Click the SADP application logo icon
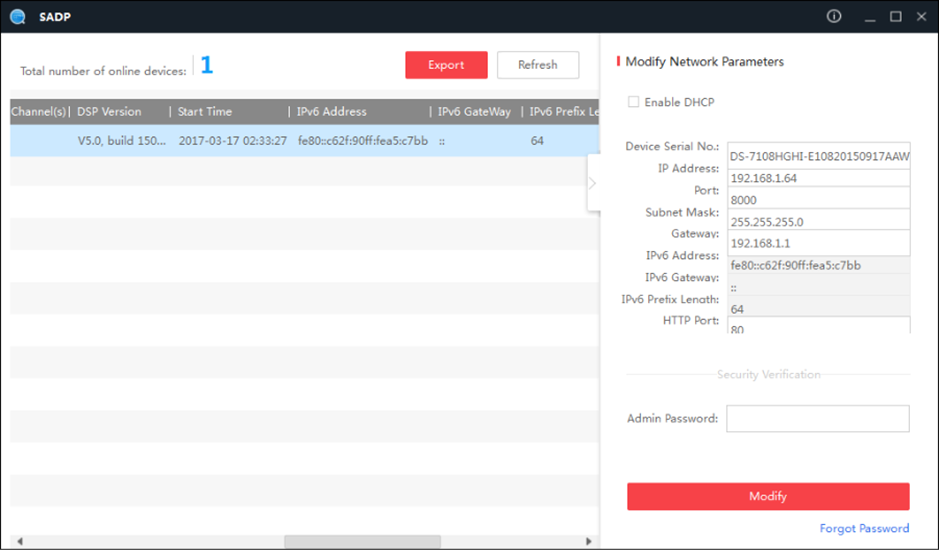Screen dimensions: 939x550 (x=17, y=16)
